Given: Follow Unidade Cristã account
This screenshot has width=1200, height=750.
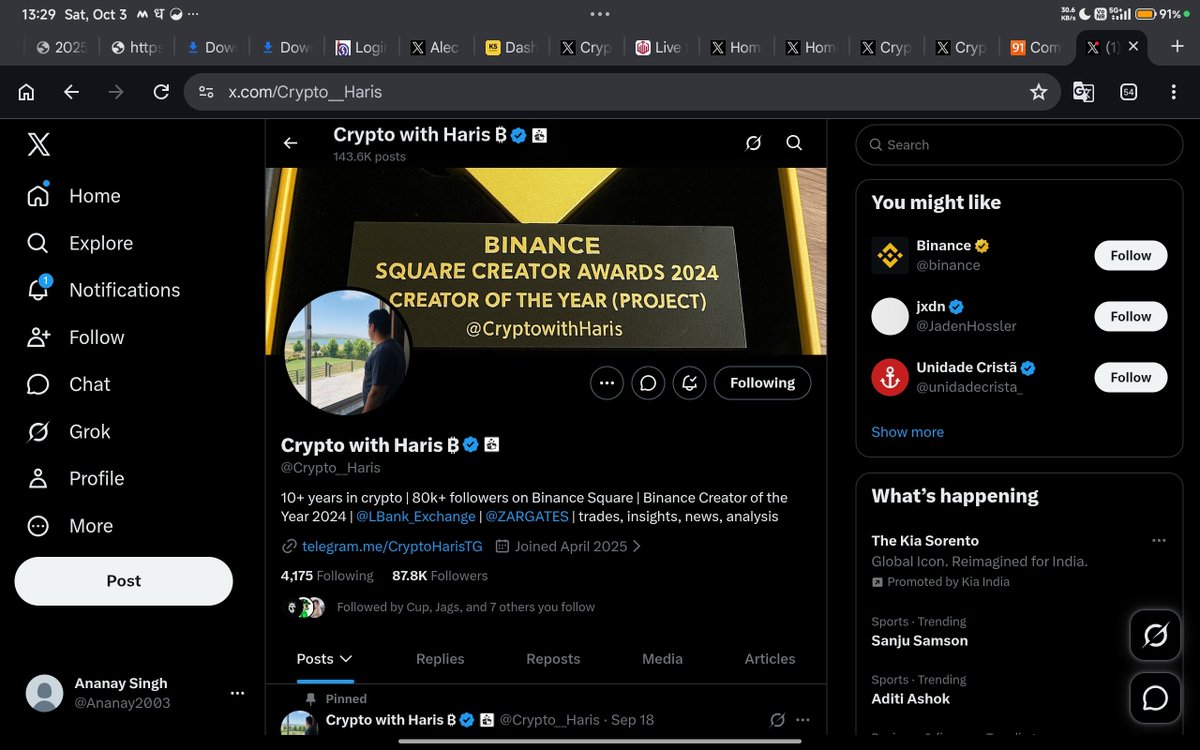Looking at the screenshot, I should [x=1131, y=377].
